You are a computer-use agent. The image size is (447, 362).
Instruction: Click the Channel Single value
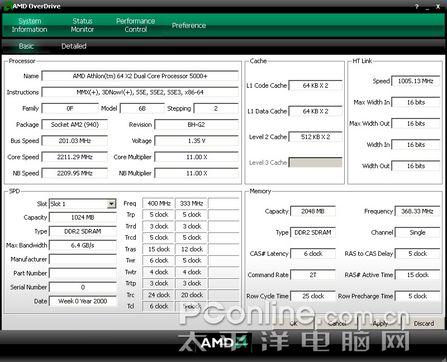click(x=417, y=233)
